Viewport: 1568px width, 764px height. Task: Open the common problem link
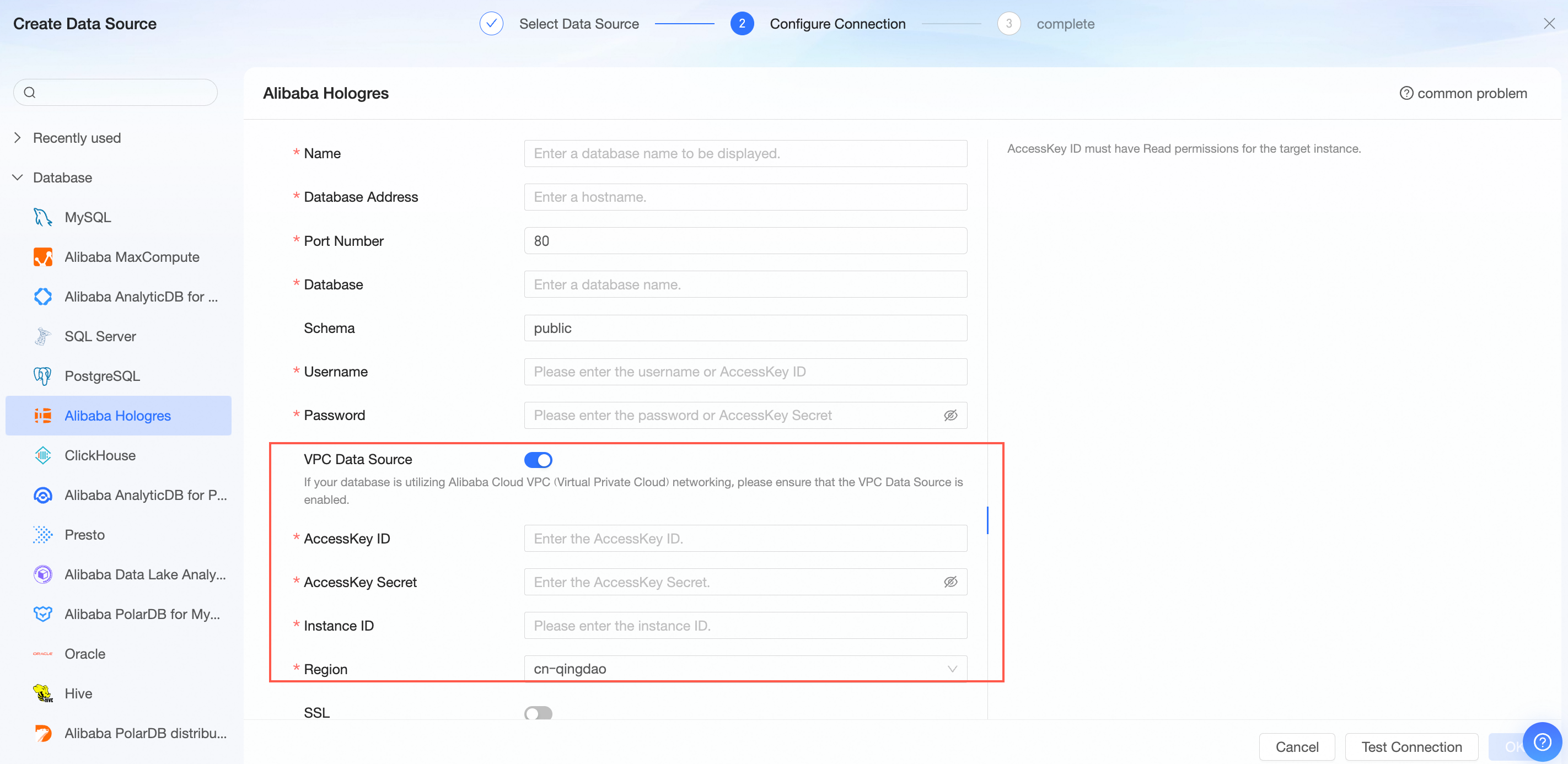(x=1463, y=93)
